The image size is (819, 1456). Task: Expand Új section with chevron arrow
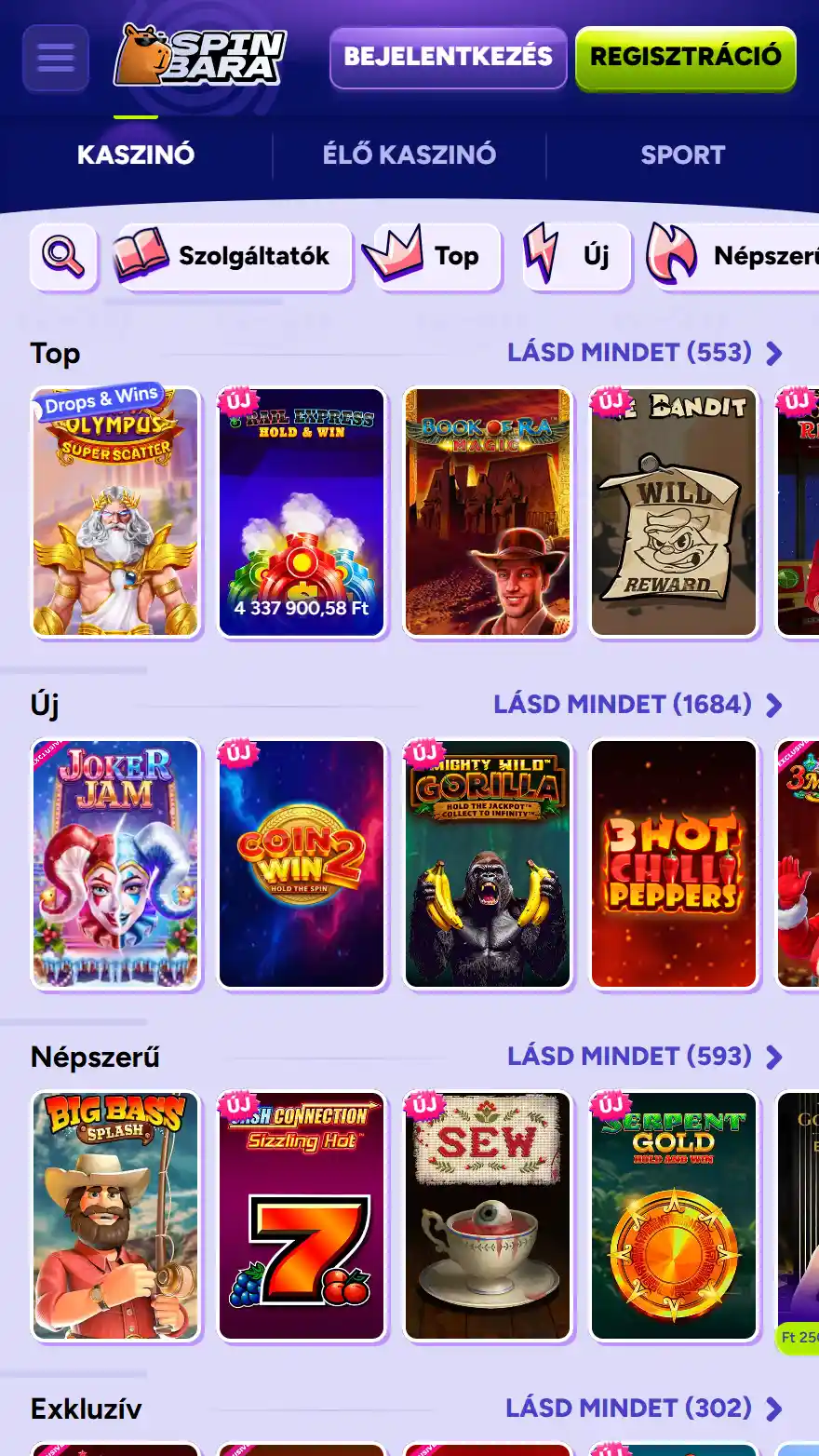coord(774,705)
